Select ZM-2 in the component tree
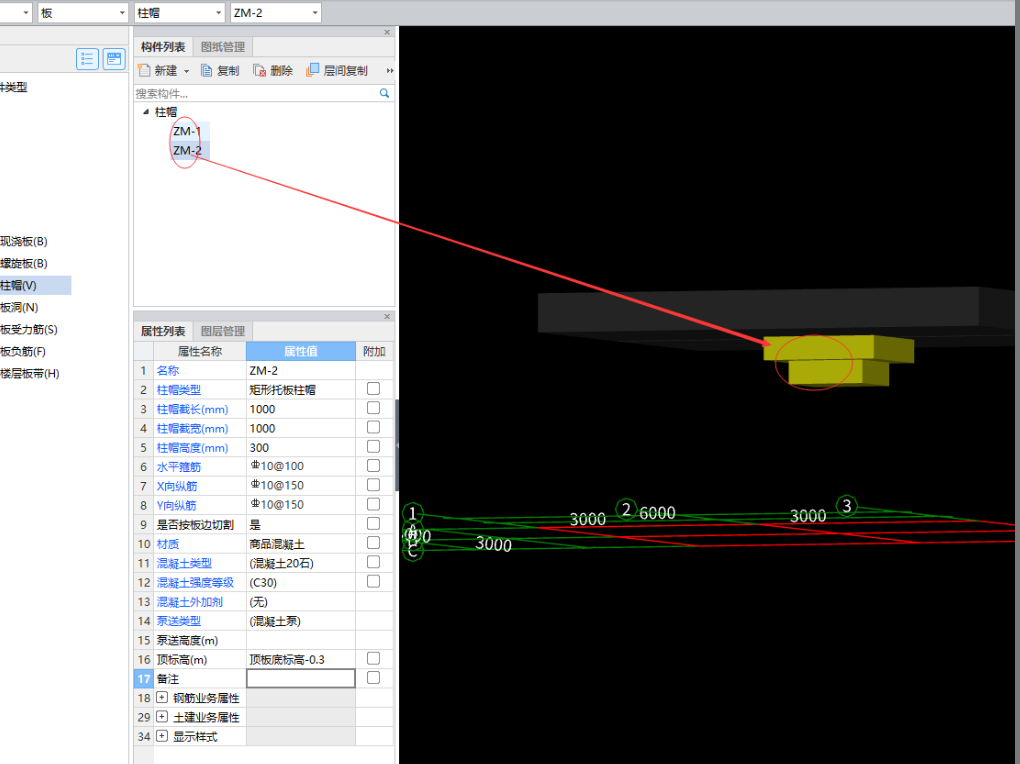The height and width of the screenshot is (764, 1020). tap(187, 150)
